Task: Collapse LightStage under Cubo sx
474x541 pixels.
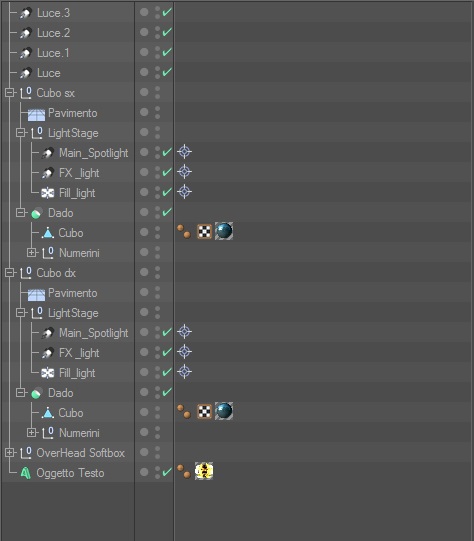Action: click(x=20, y=132)
